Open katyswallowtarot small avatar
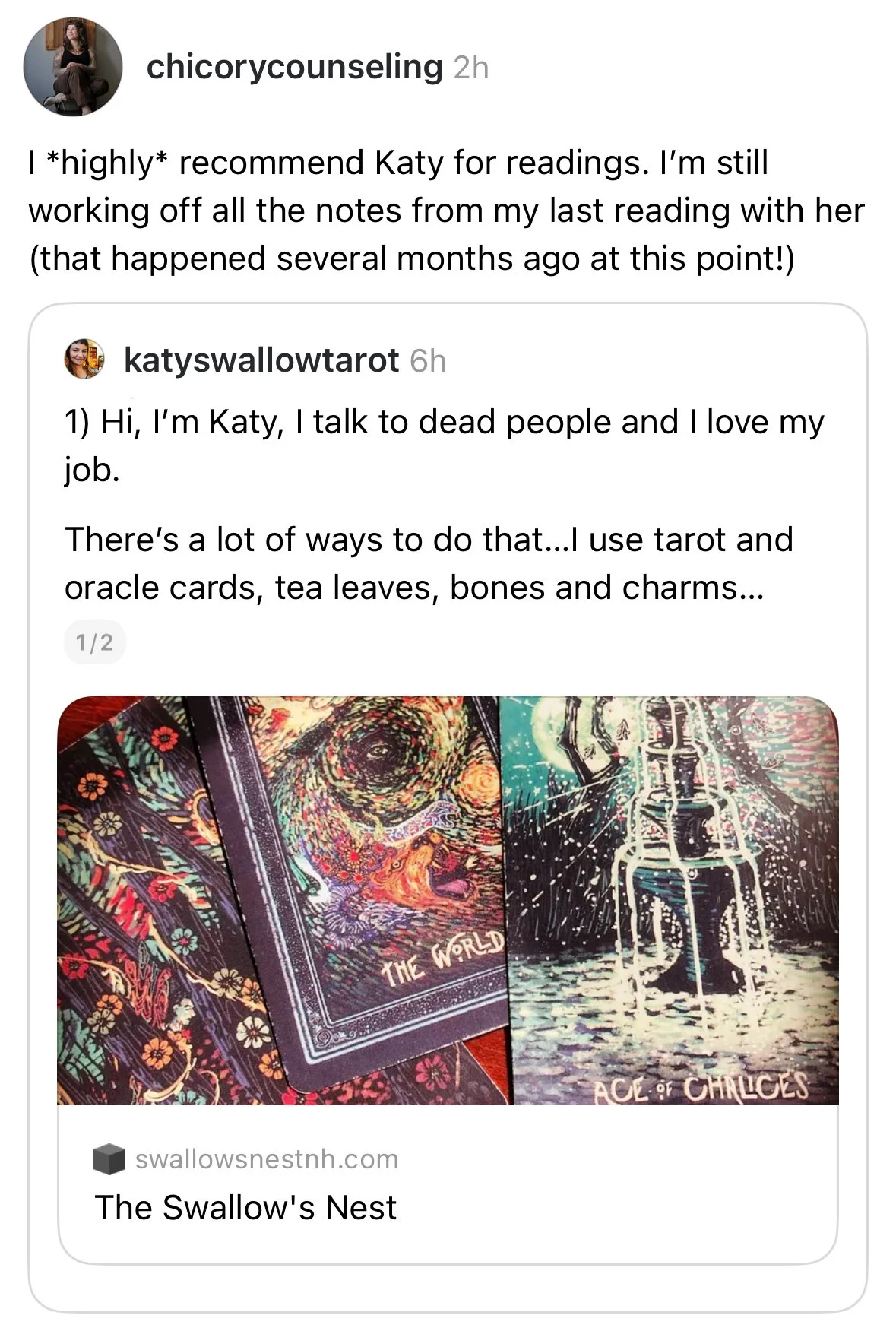The height and width of the screenshot is (1328, 896). point(84,359)
